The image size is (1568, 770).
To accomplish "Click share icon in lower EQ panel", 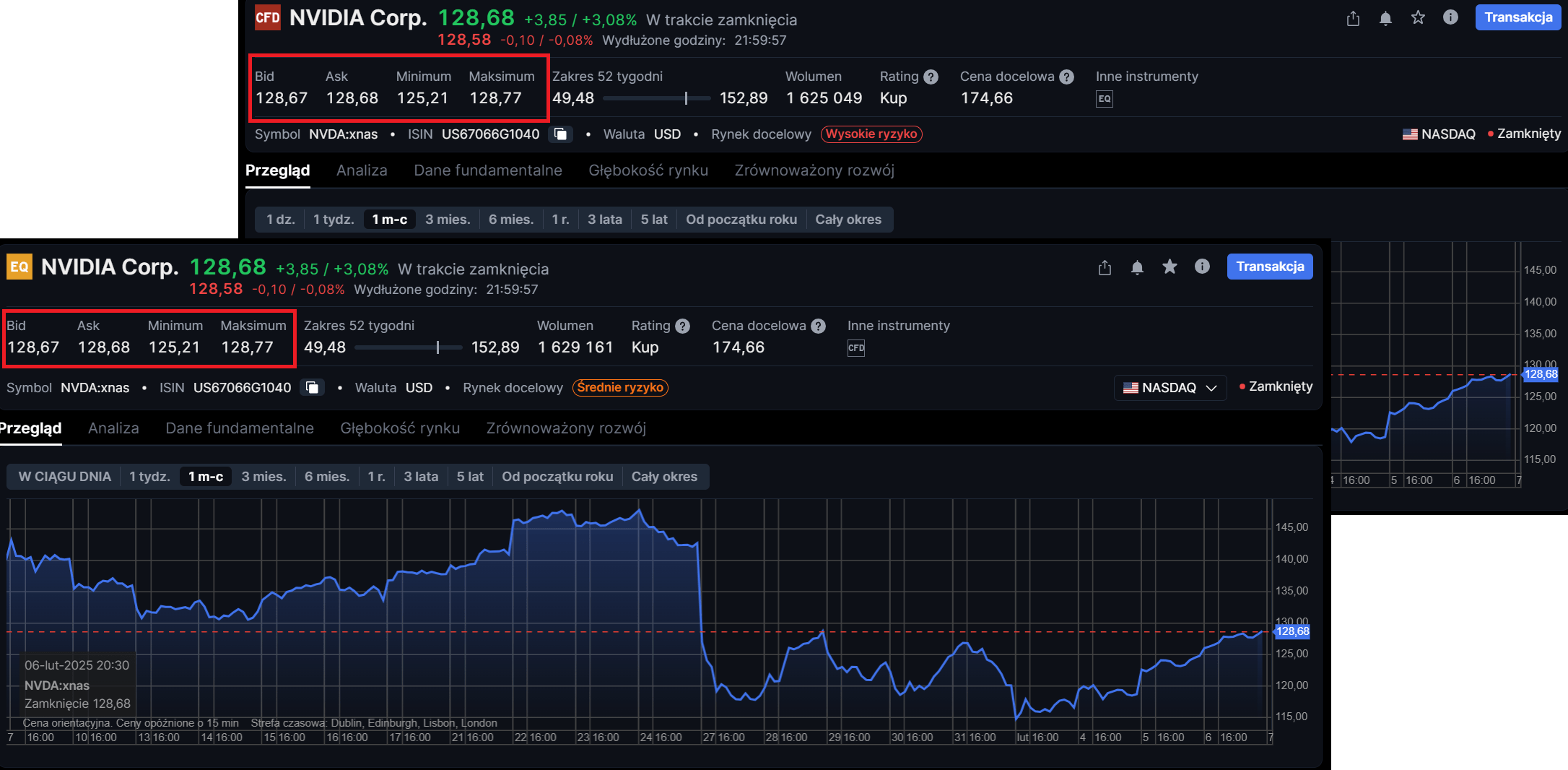I will pos(1105,267).
